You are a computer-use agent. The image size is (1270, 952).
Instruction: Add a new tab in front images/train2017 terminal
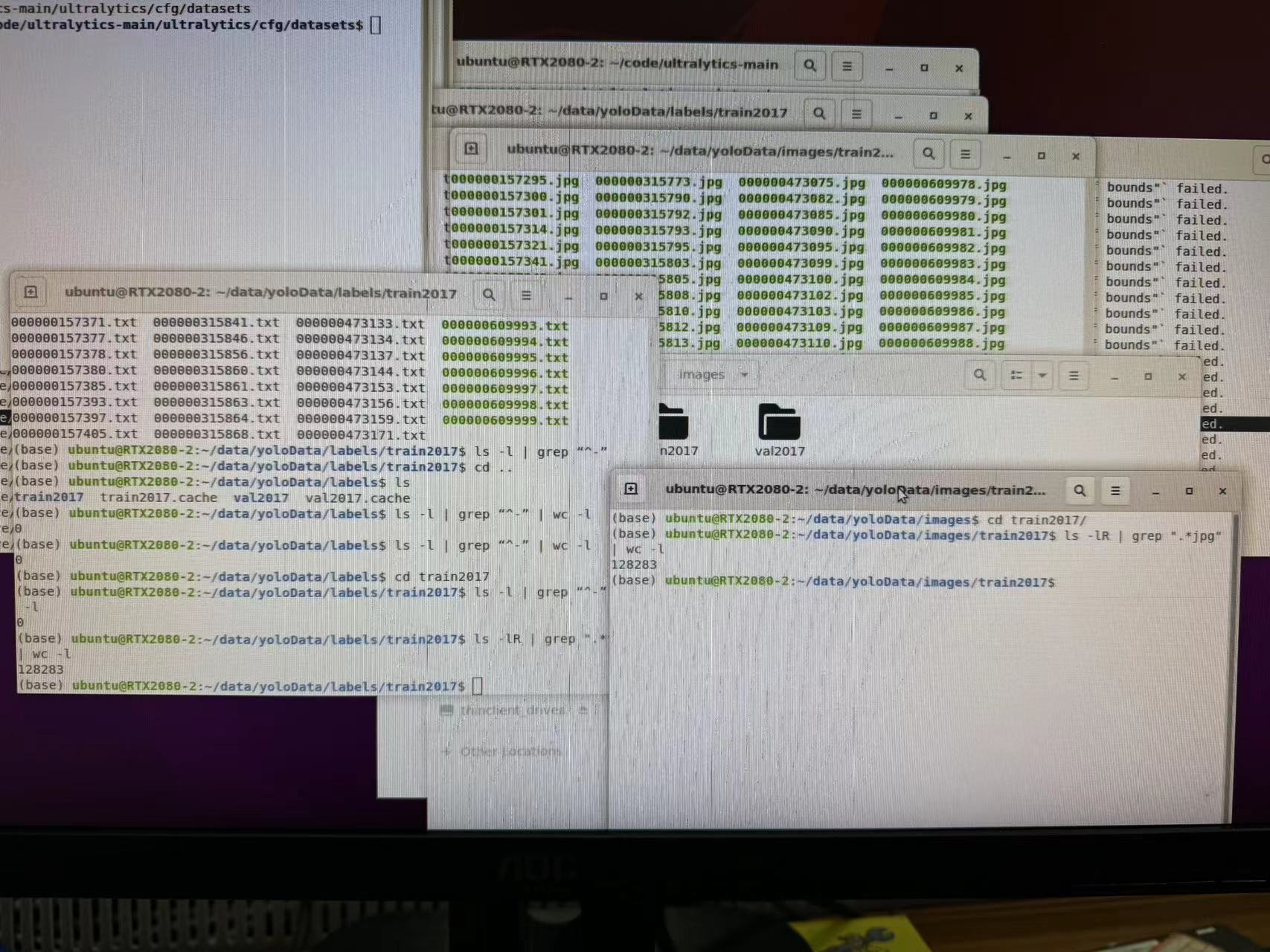point(631,489)
